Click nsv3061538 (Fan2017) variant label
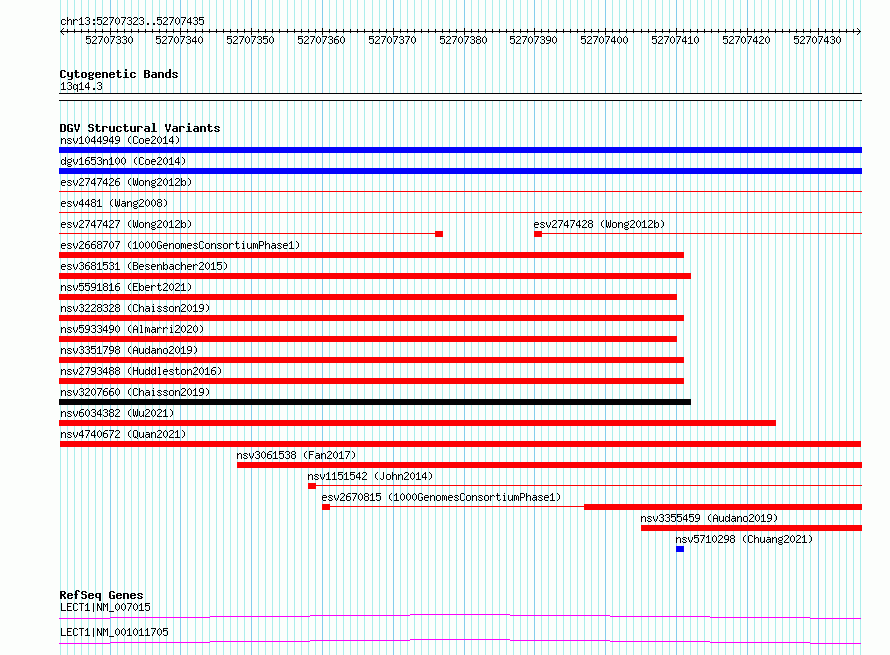 pos(296,455)
